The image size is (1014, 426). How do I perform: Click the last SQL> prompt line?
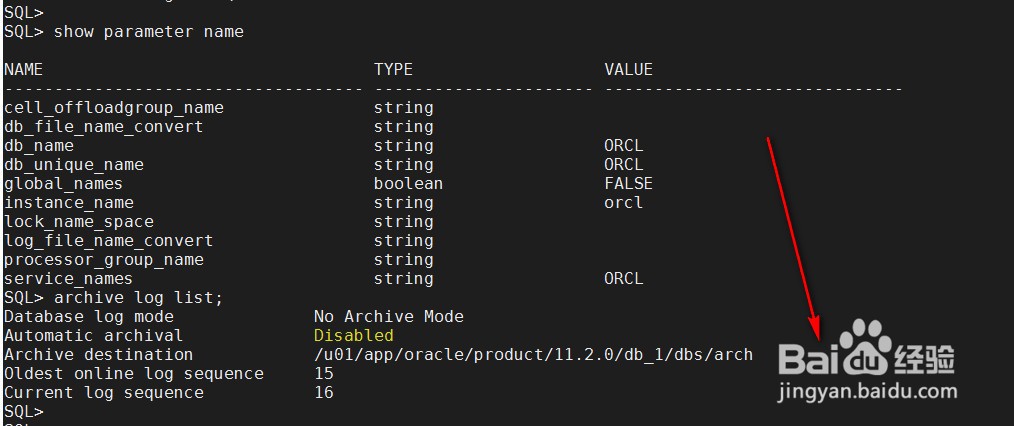tap(23, 412)
